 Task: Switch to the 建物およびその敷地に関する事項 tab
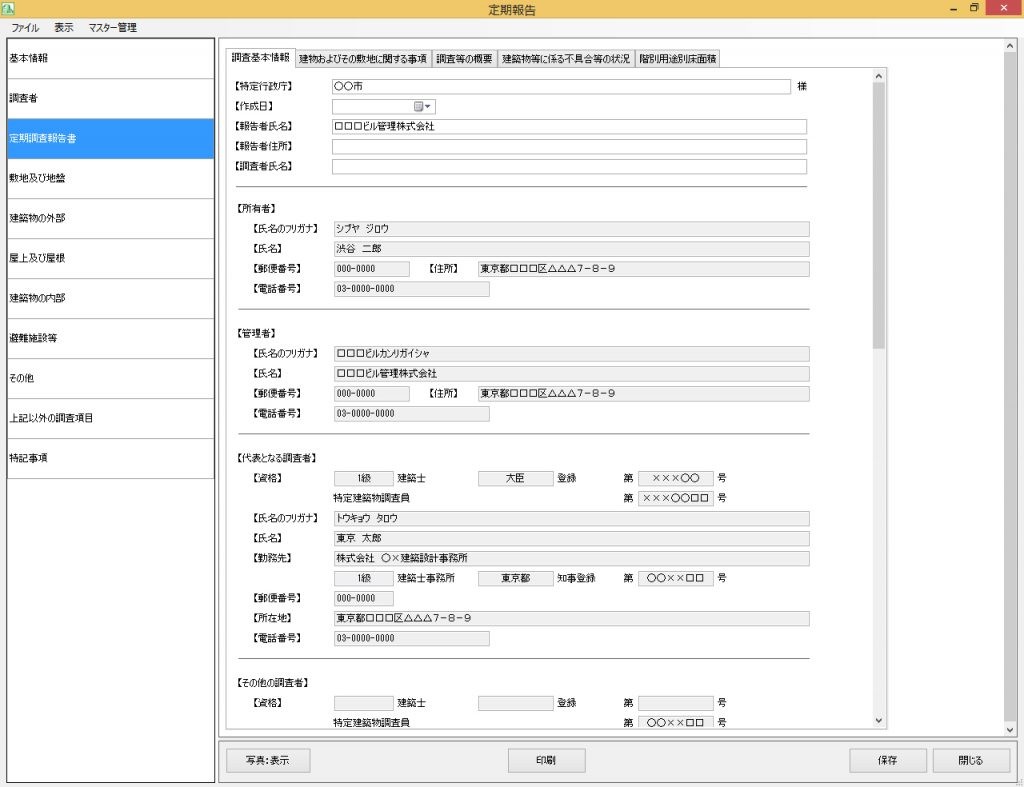pyautogui.click(x=362, y=59)
